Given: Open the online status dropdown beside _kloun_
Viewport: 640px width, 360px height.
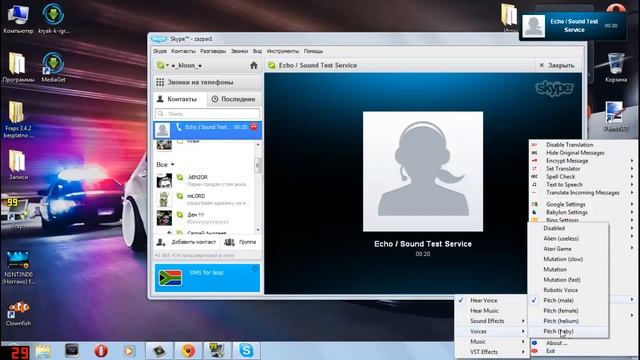Looking at the screenshot, I should pyautogui.click(x=162, y=65).
